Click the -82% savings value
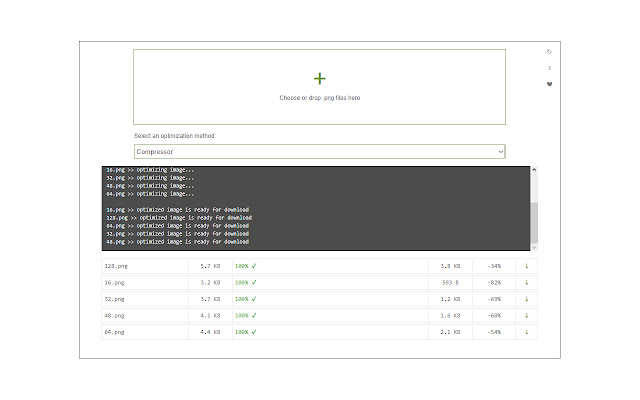This screenshot has width=640, height=400. click(494, 282)
